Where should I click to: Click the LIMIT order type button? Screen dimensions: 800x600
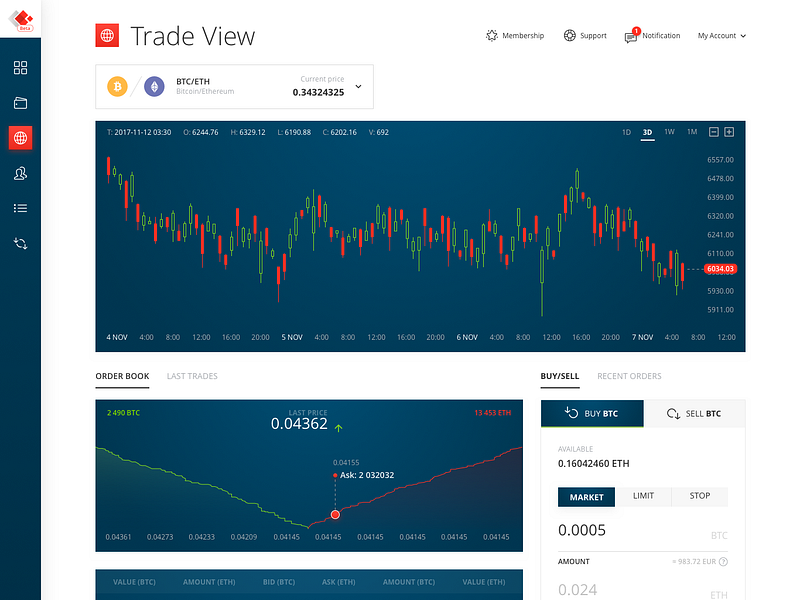(643, 497)
